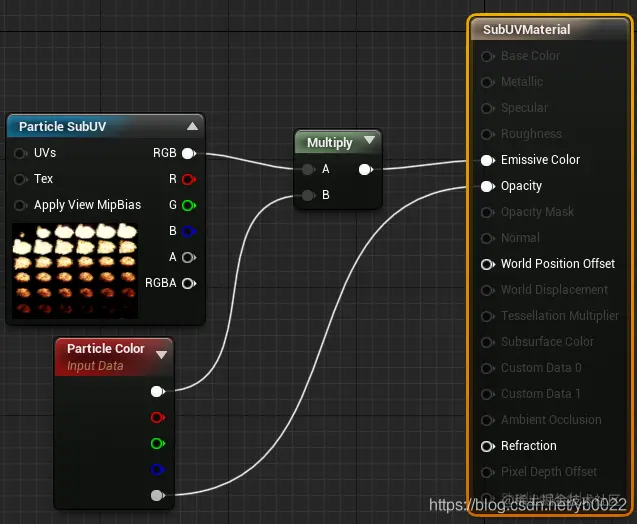Select the Multiply node title
Viewport: 637px width, 524px height.
[329, 143]
